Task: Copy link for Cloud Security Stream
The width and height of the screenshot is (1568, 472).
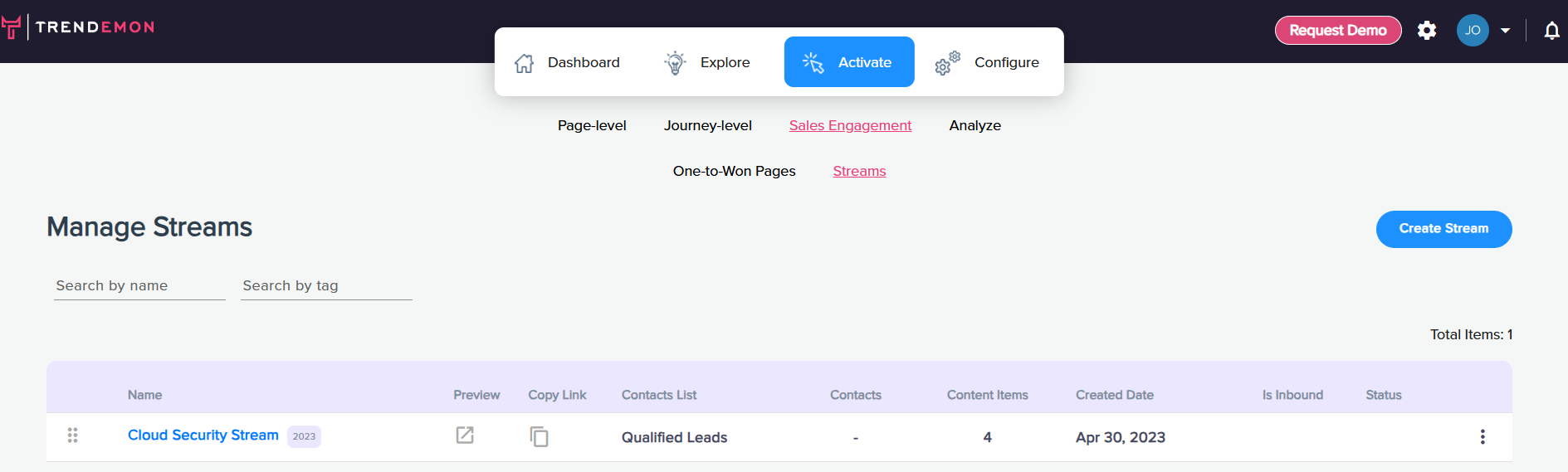Action: (x=540, y=436)
